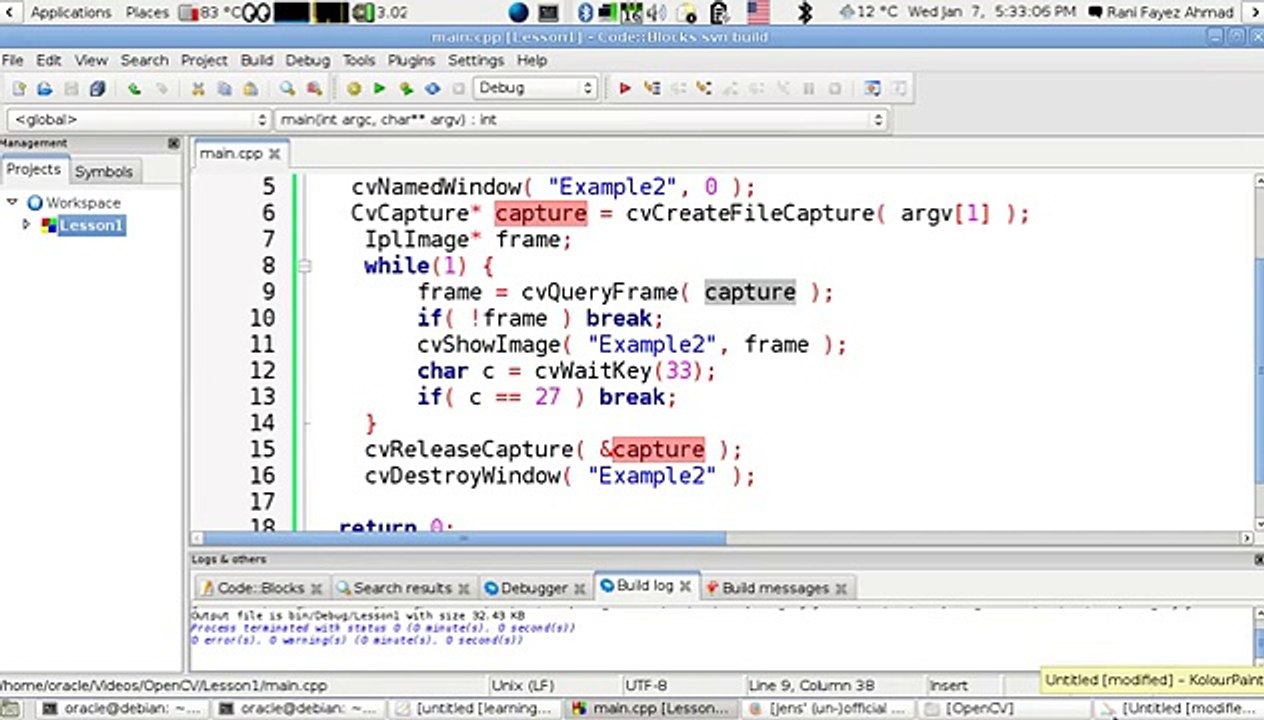Screen dimensions: 1264x720
Task: Open the View menu
Action: pyautogui.click(x=91, y=60)
